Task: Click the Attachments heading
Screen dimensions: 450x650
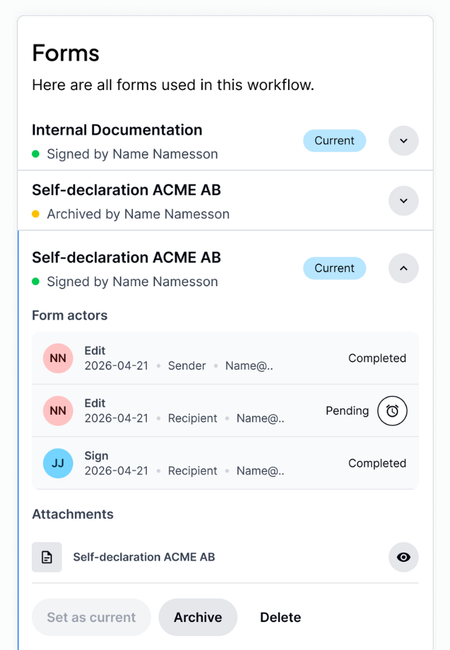Action: tap(73, 514)
